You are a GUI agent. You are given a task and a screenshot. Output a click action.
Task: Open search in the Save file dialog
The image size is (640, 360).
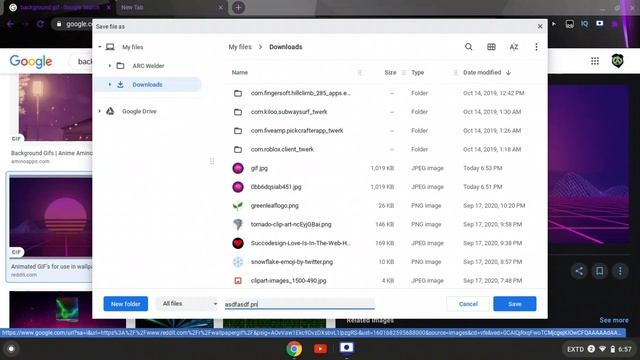pyautogui.click(x=469, y=47)
